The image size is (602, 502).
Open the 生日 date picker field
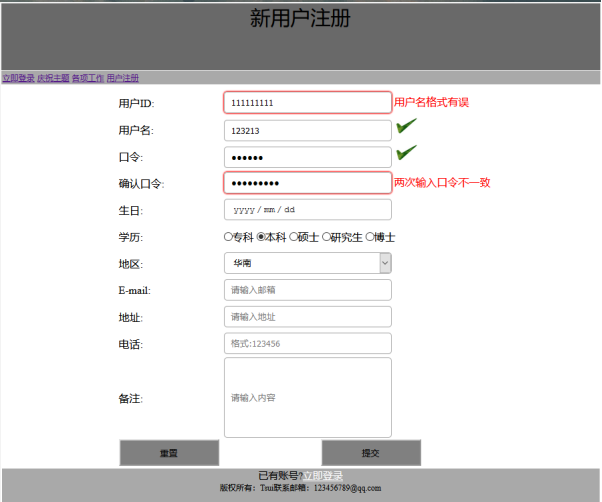point(308,210)
